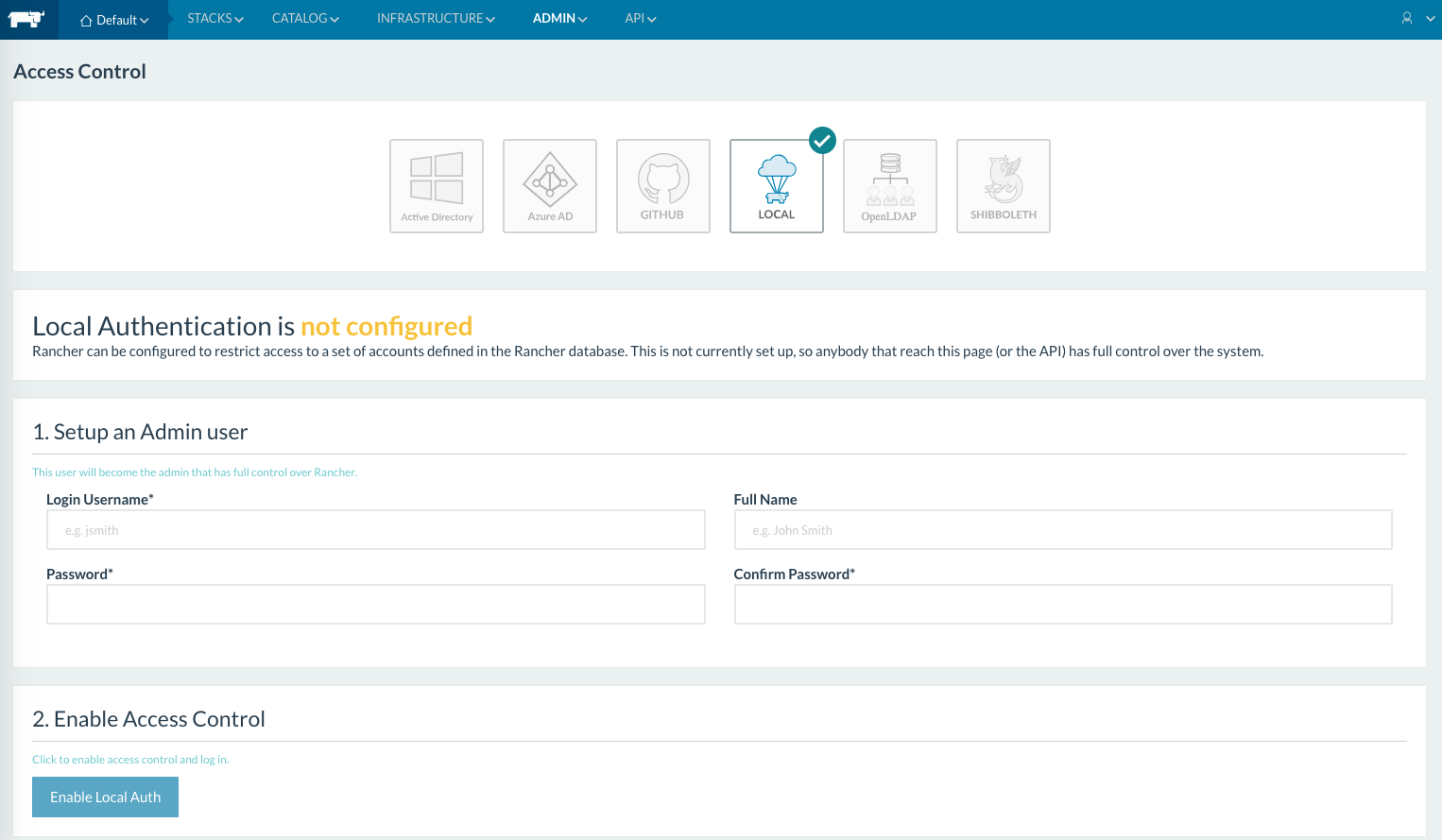This screenshot has height=840, width=1442.
Task: Expand the Stacks menu
Action: pos(215,19)
